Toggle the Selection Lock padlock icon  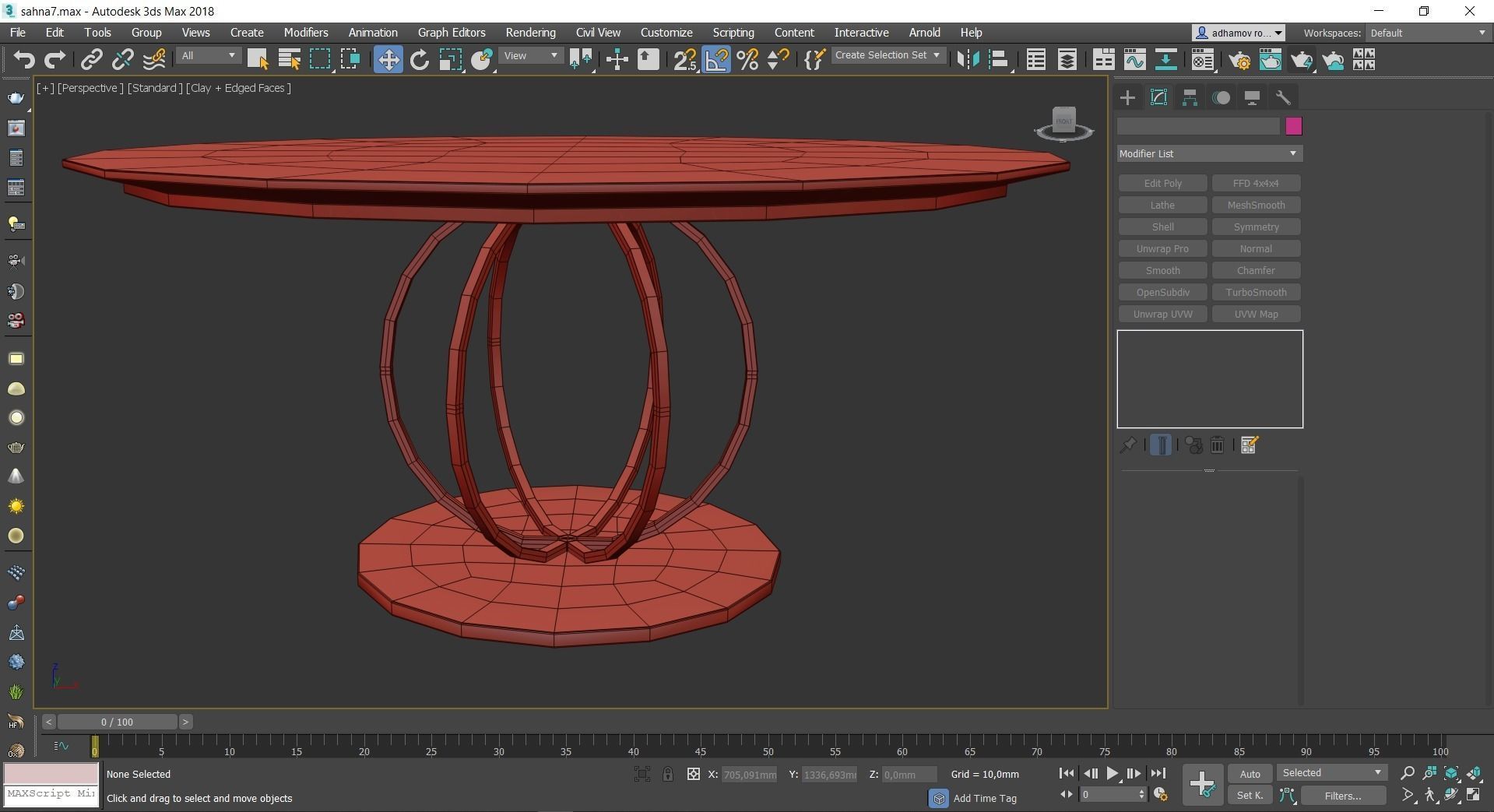(668, 774)
